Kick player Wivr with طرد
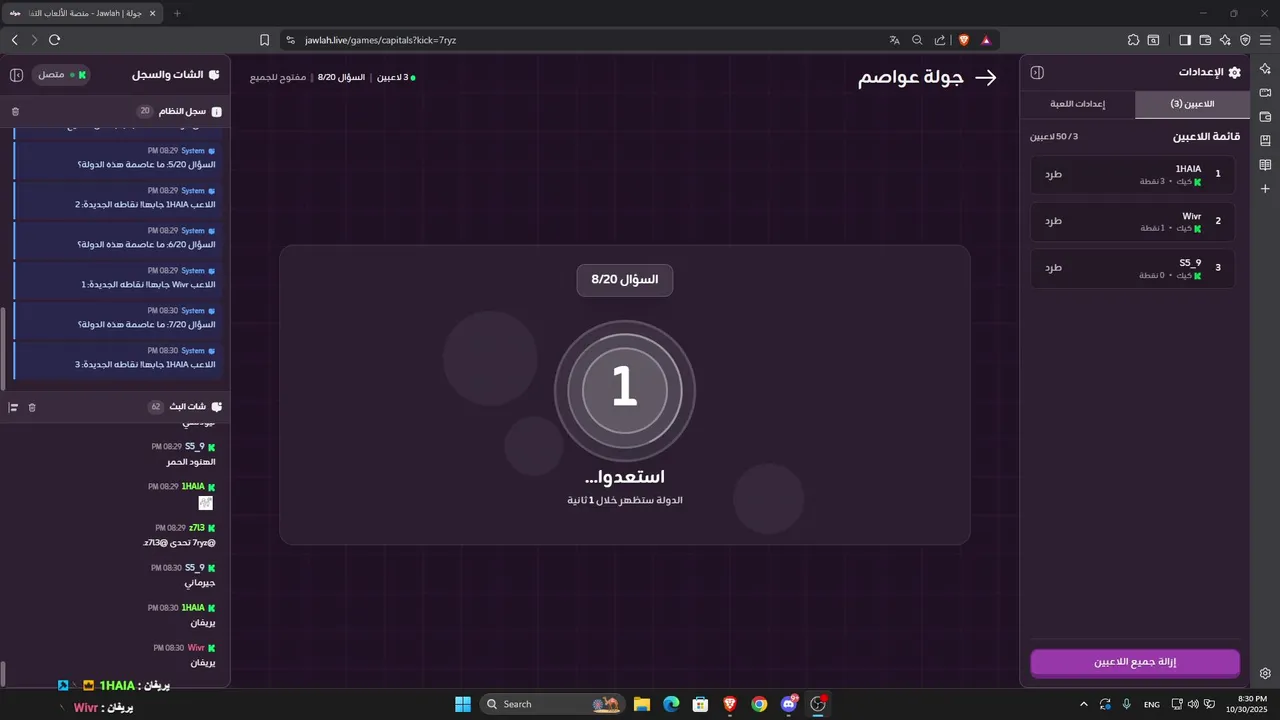The width and height of the screenshot is (1280, 720). pos(1053,221)
